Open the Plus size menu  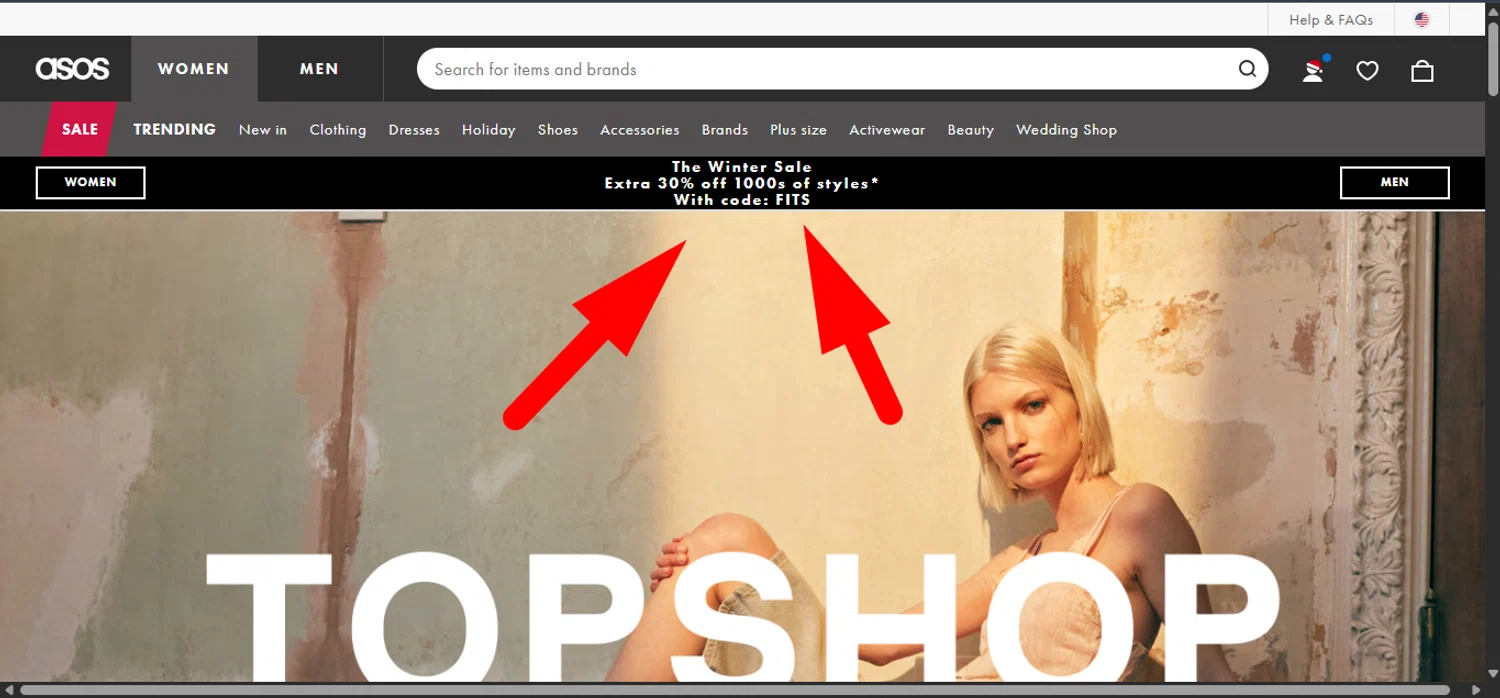798,130
